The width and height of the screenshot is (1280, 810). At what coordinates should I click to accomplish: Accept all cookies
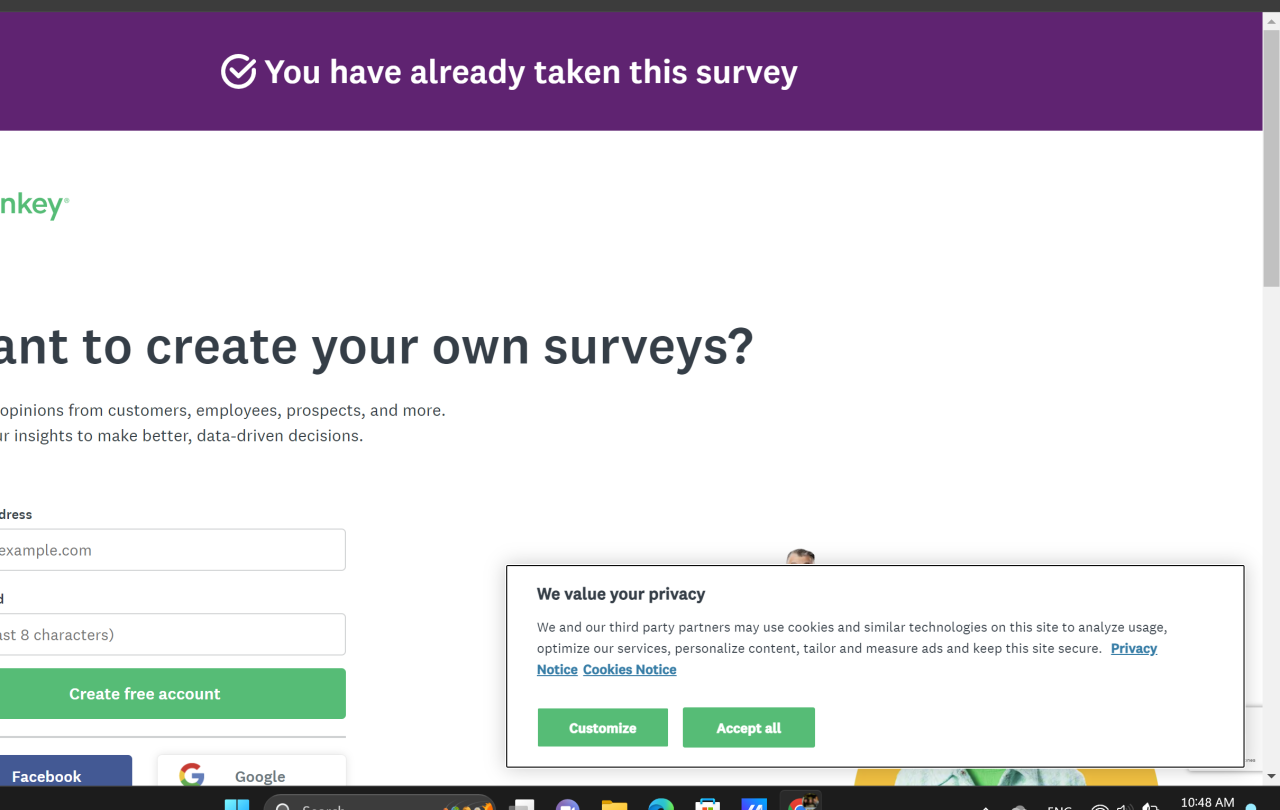click(x=748, y=728)
